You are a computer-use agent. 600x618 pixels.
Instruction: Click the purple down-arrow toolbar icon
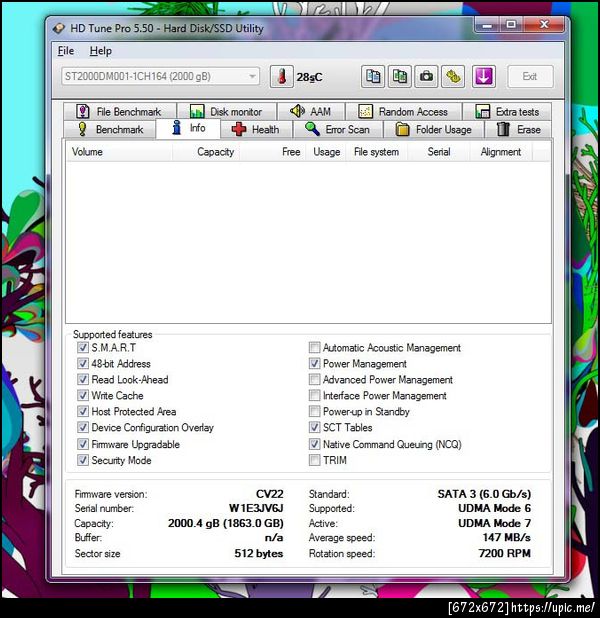pos(484,76)
